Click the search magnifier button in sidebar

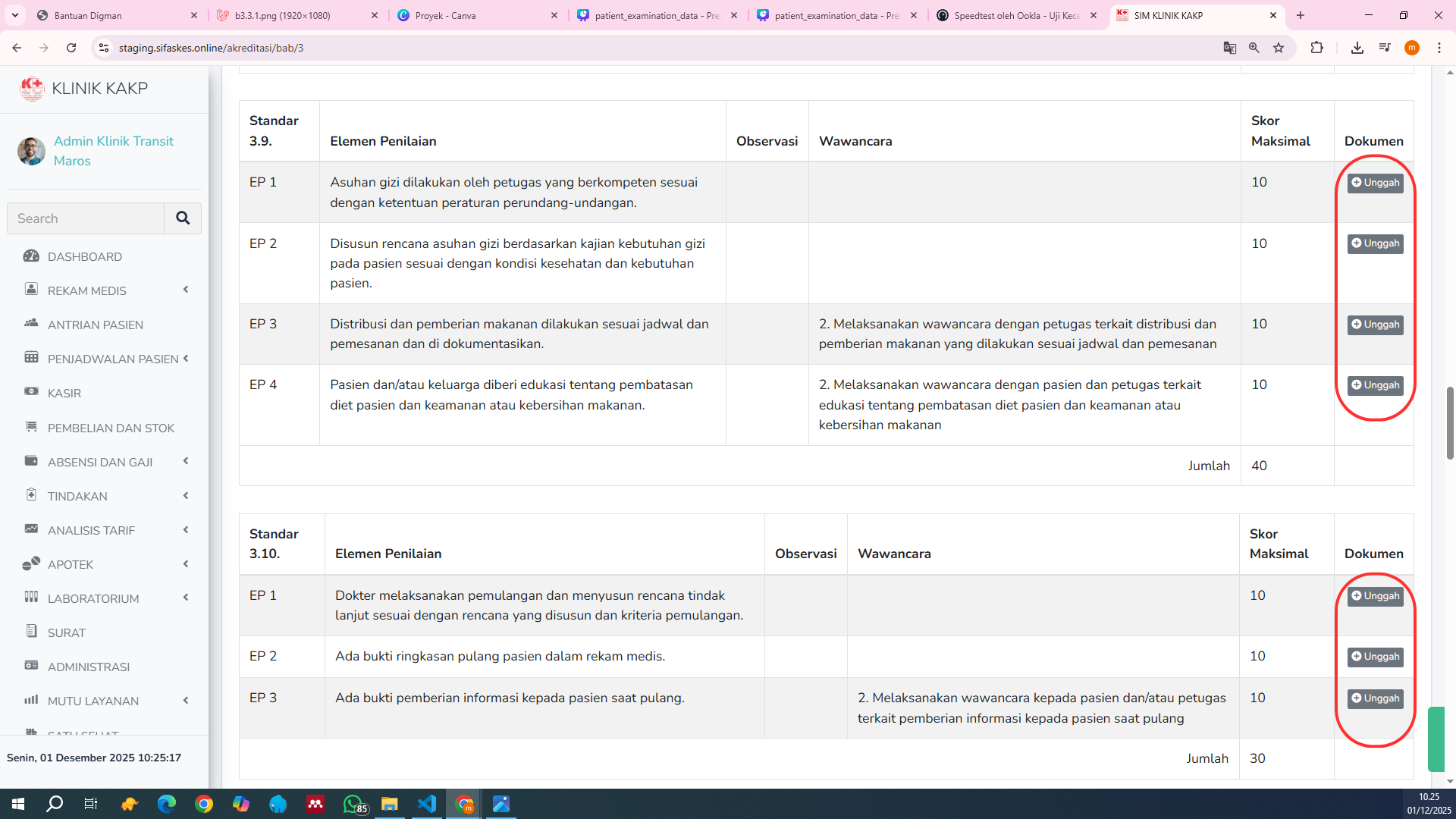pyautogui.click(x=183, y=218)
